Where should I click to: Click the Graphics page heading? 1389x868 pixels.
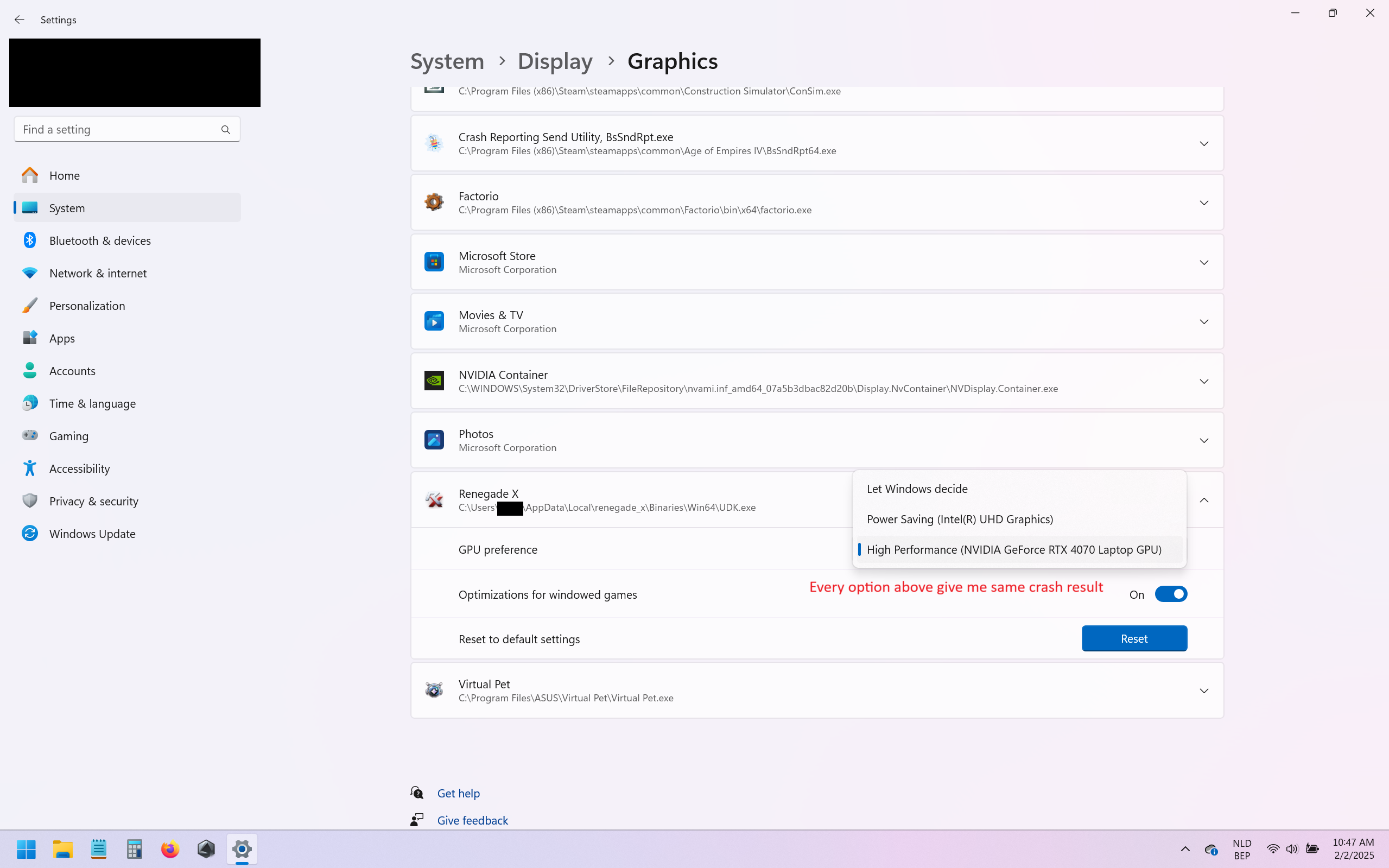click(x=672, y=61)
